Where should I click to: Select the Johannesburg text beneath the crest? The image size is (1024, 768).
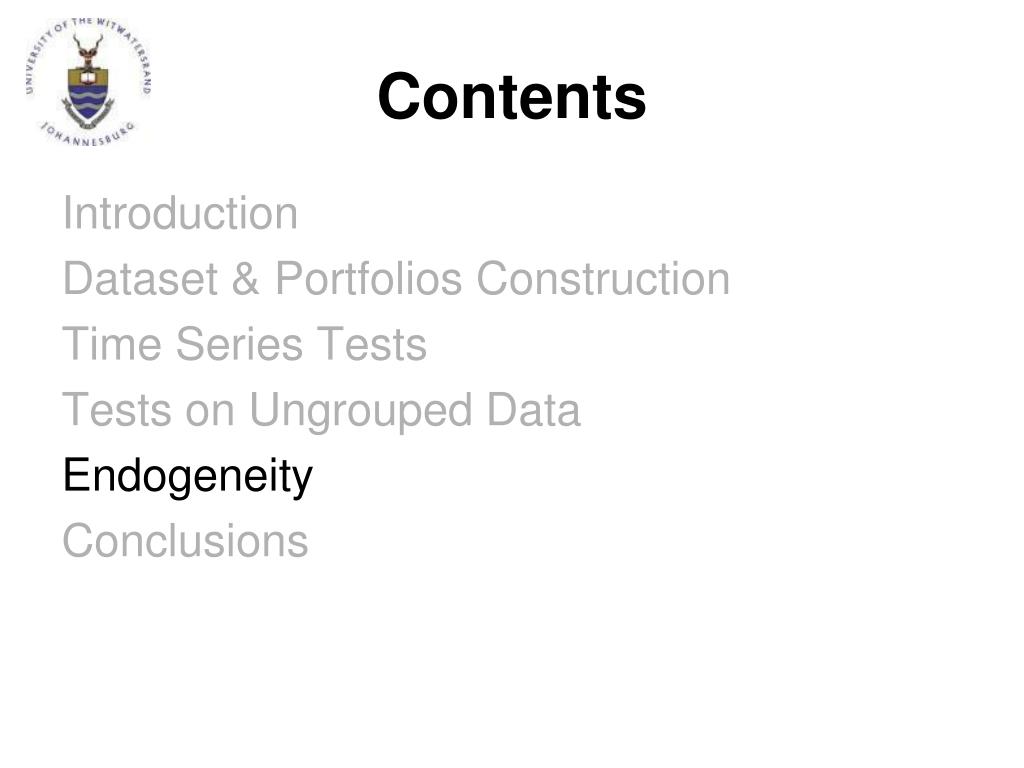[x=88, y=134]
